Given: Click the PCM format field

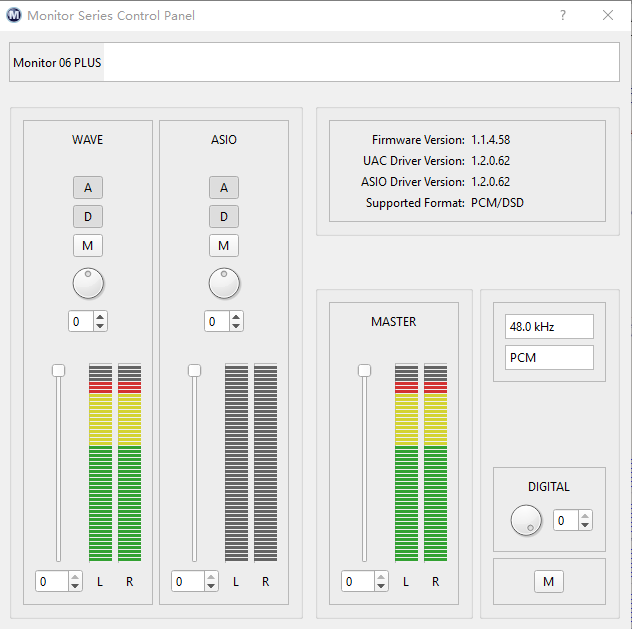Looking at the screenshot, I should point(544,357).
